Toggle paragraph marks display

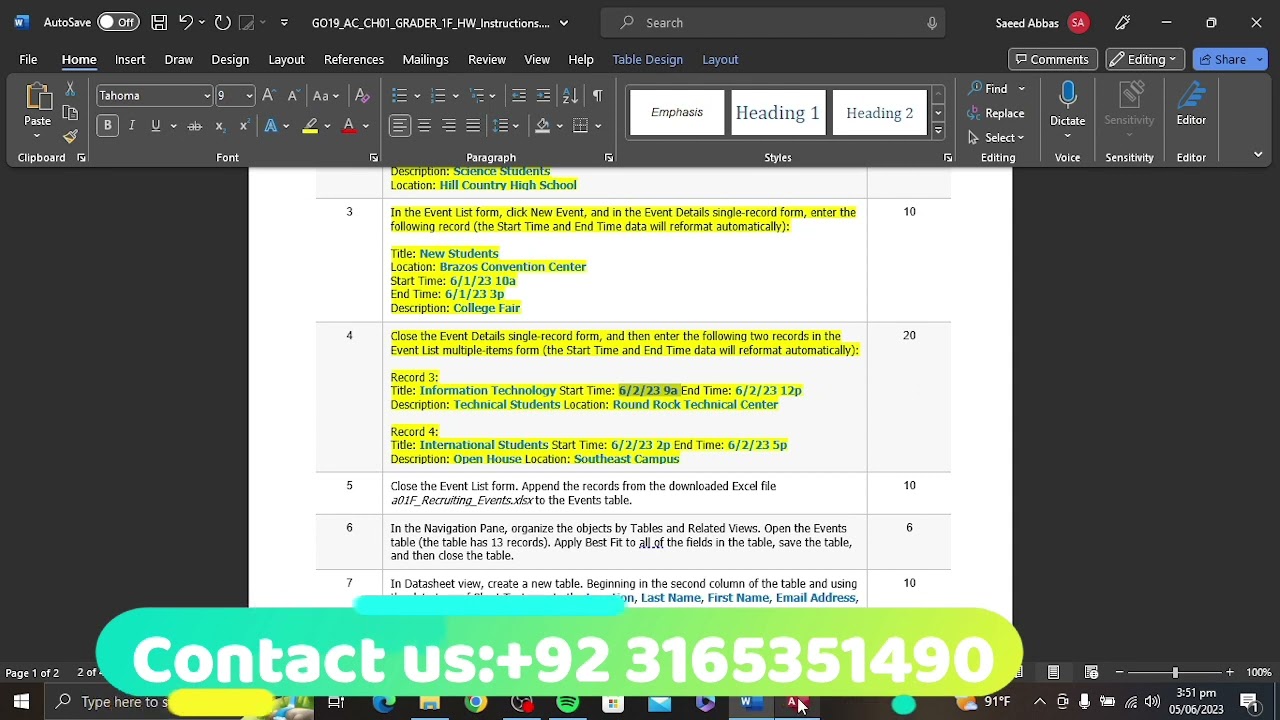pyautogui.click(x=597, y=96)
